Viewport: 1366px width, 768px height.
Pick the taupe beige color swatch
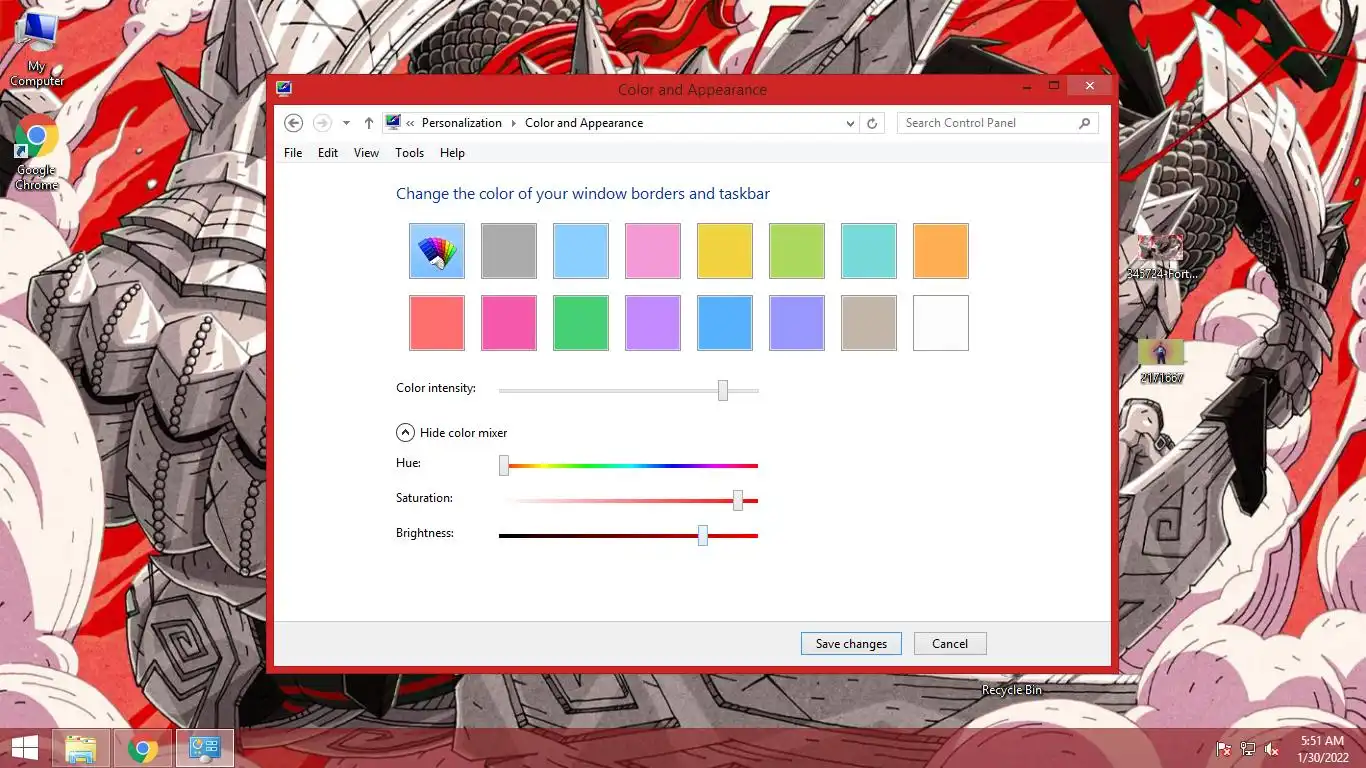(869, 323)
